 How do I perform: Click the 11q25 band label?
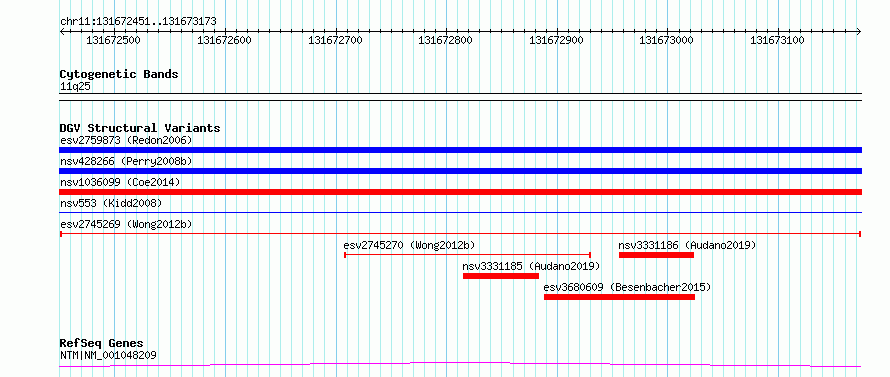pyautogui.click(x=75, y=87)
